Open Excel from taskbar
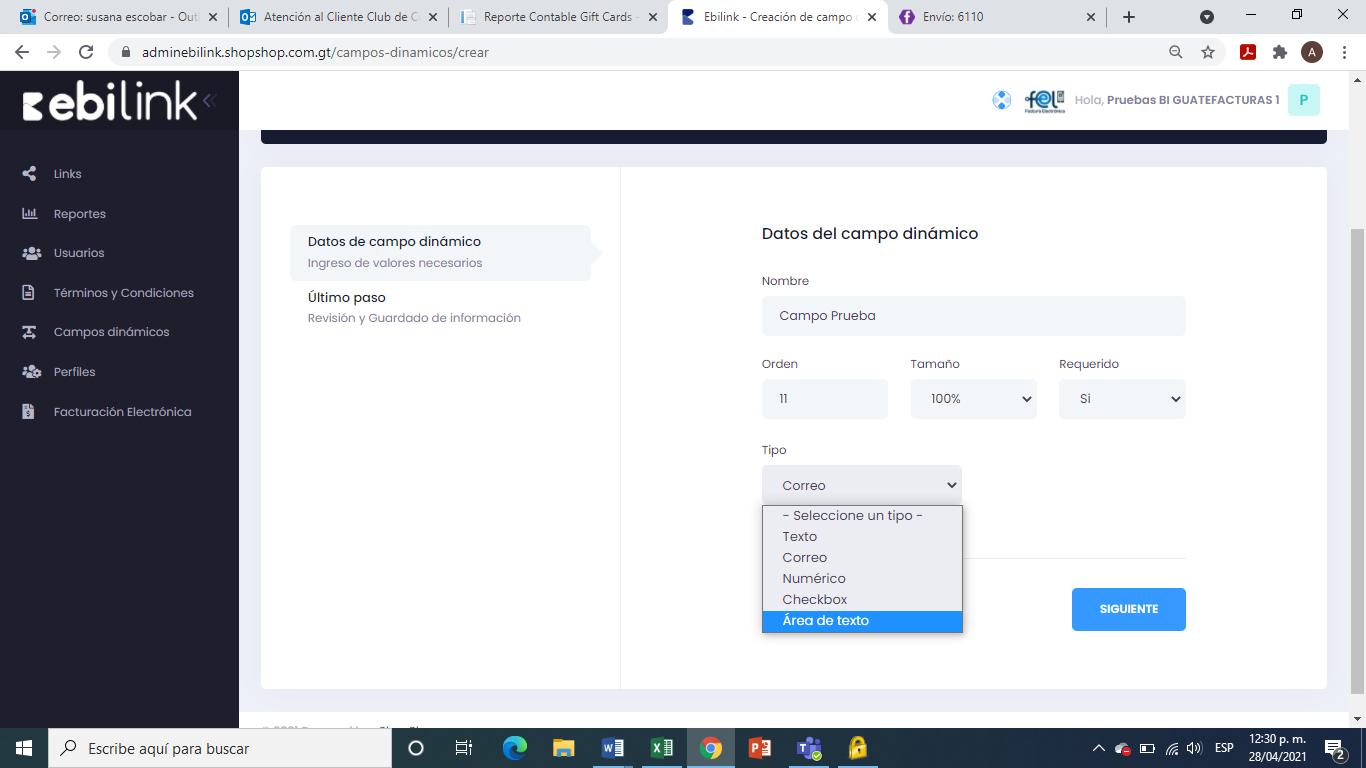 pos(662,748)
